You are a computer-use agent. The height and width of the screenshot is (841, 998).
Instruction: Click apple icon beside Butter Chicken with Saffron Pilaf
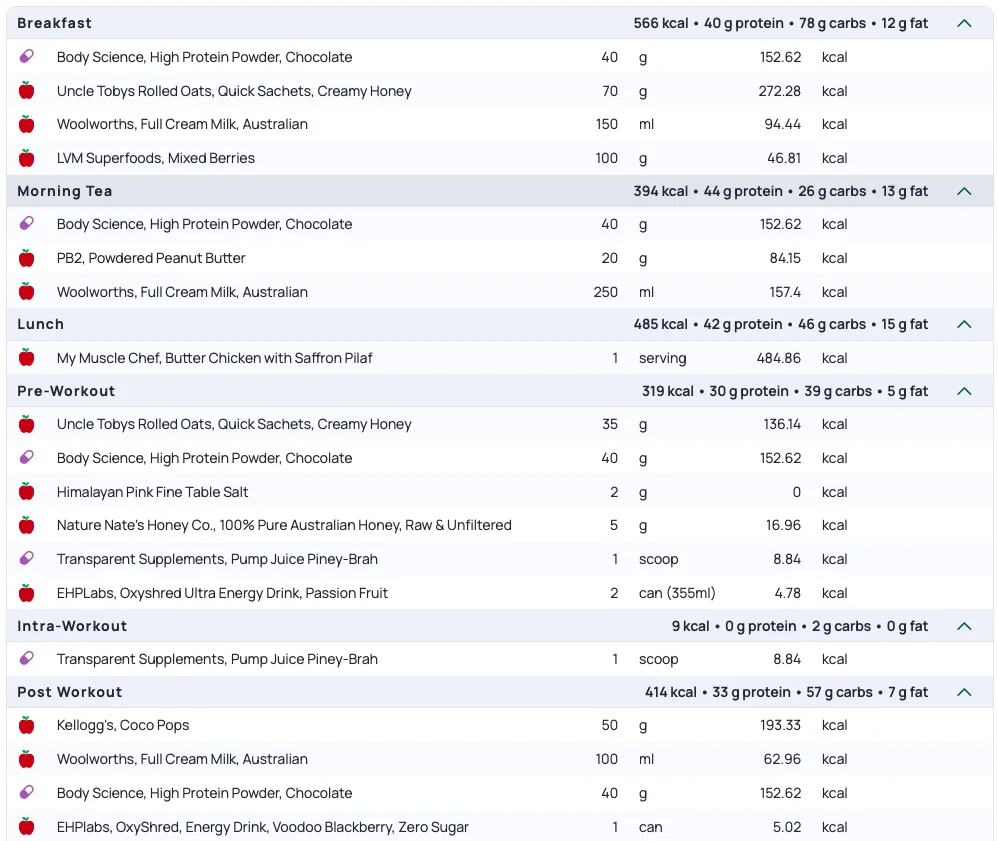27,358
